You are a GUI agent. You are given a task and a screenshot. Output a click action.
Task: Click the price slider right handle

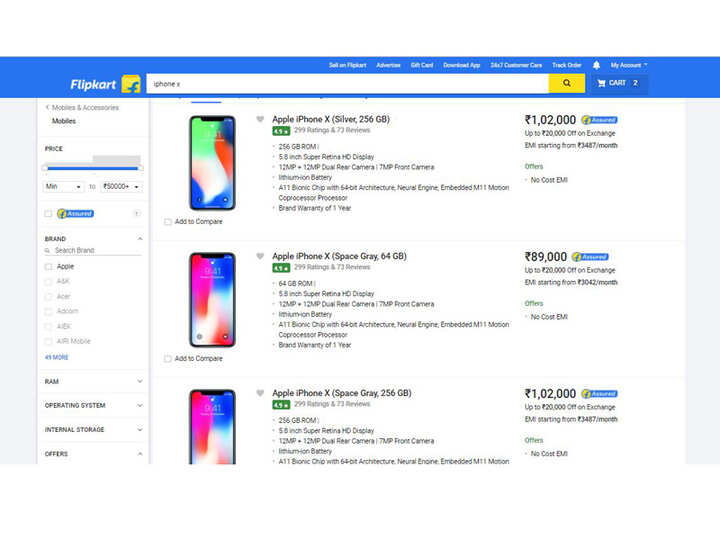(x=141, y=168)
